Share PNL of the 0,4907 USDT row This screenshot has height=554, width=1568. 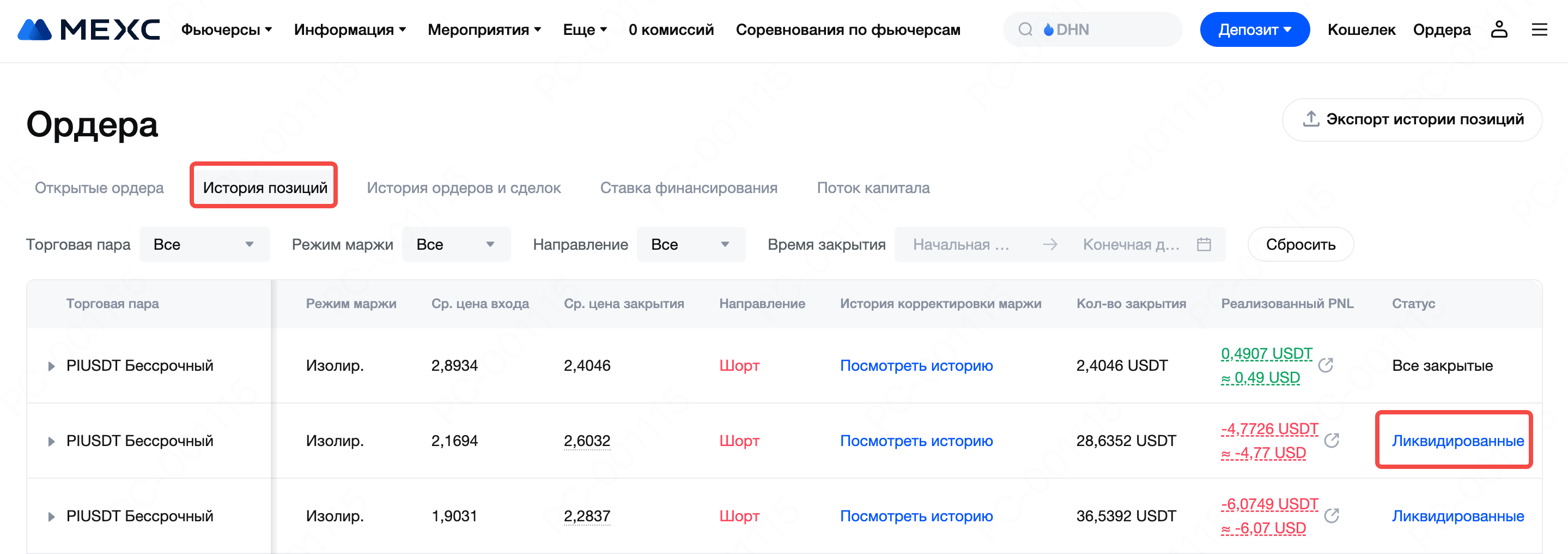click(1326, 366)
